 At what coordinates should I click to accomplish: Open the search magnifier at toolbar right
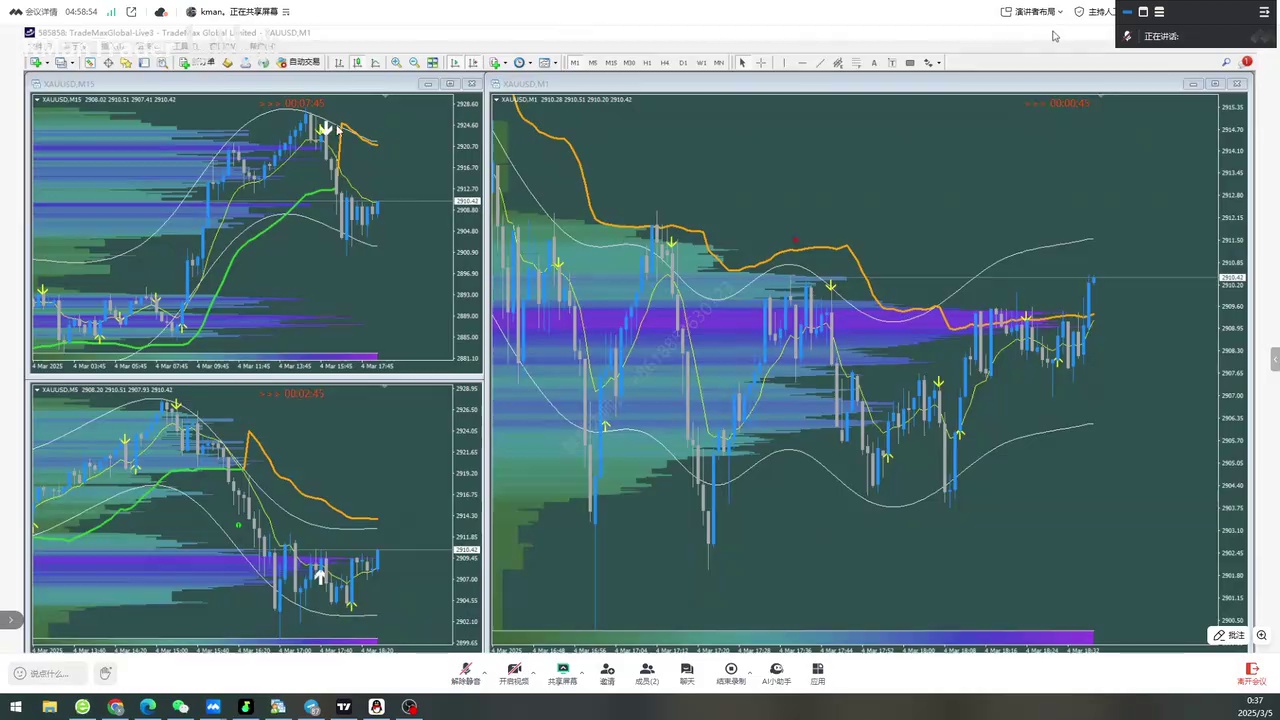[1226, 62]
